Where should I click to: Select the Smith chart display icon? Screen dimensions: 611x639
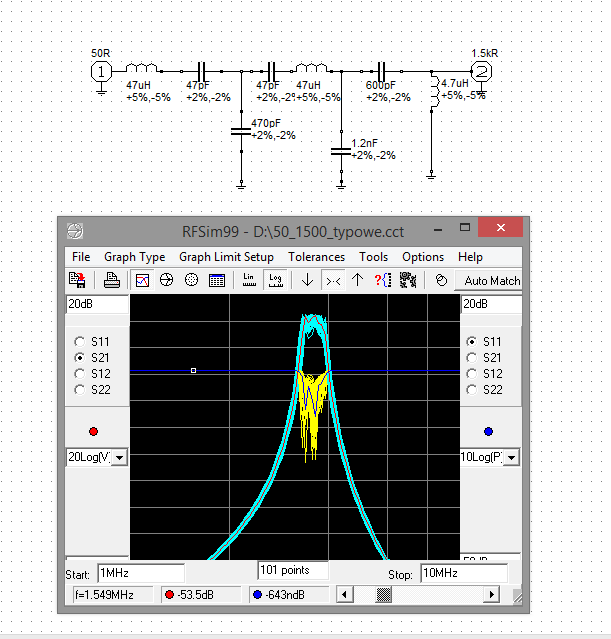coord(167,281)
